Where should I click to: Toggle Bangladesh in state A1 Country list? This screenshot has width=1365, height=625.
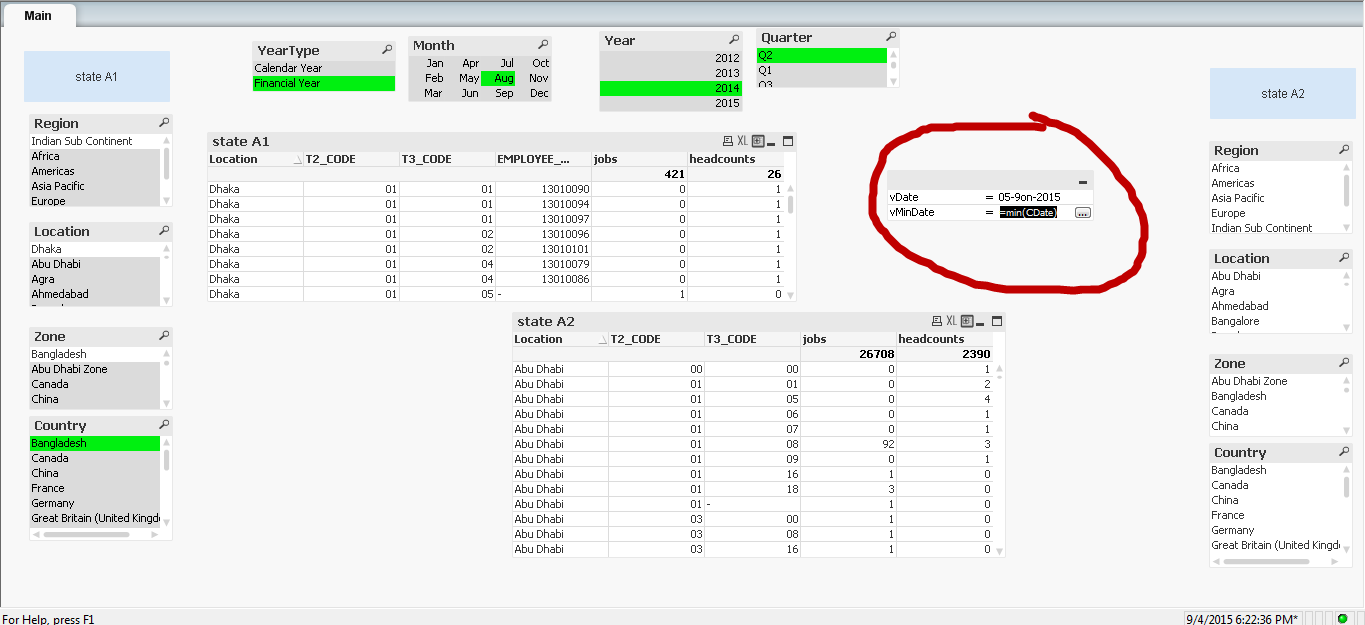point(95,443)
